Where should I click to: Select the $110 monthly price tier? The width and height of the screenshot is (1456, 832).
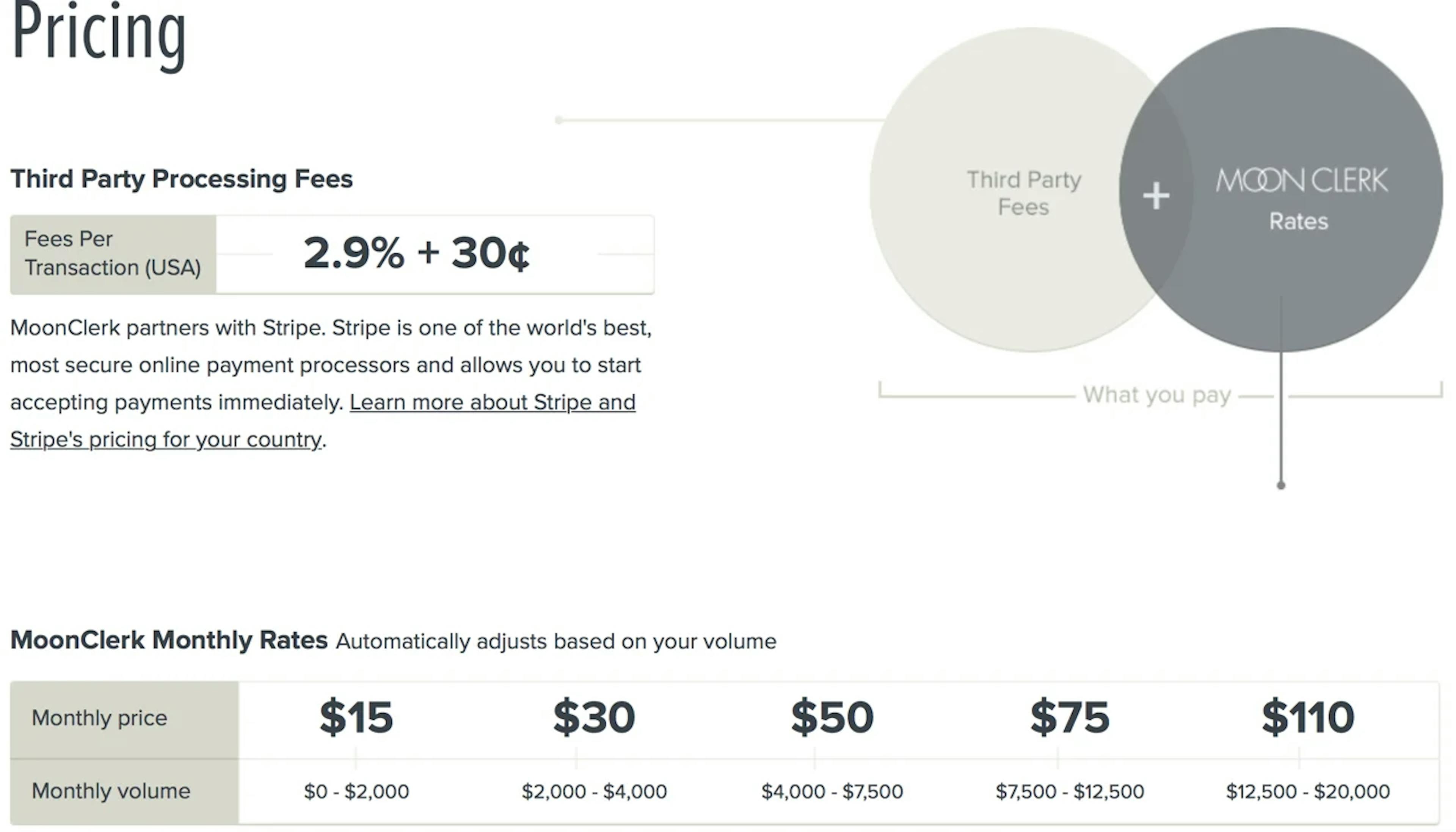click(x=1307, y=717)
